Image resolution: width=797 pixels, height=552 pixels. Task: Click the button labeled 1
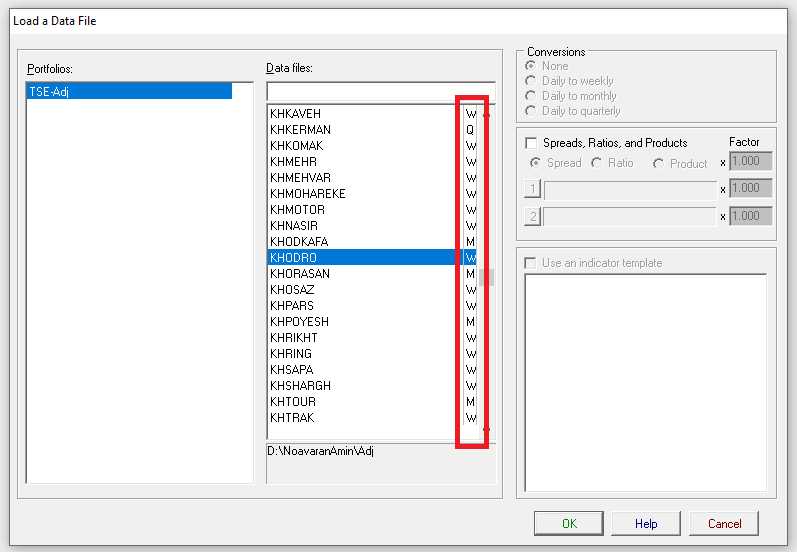tap(532, 189)
